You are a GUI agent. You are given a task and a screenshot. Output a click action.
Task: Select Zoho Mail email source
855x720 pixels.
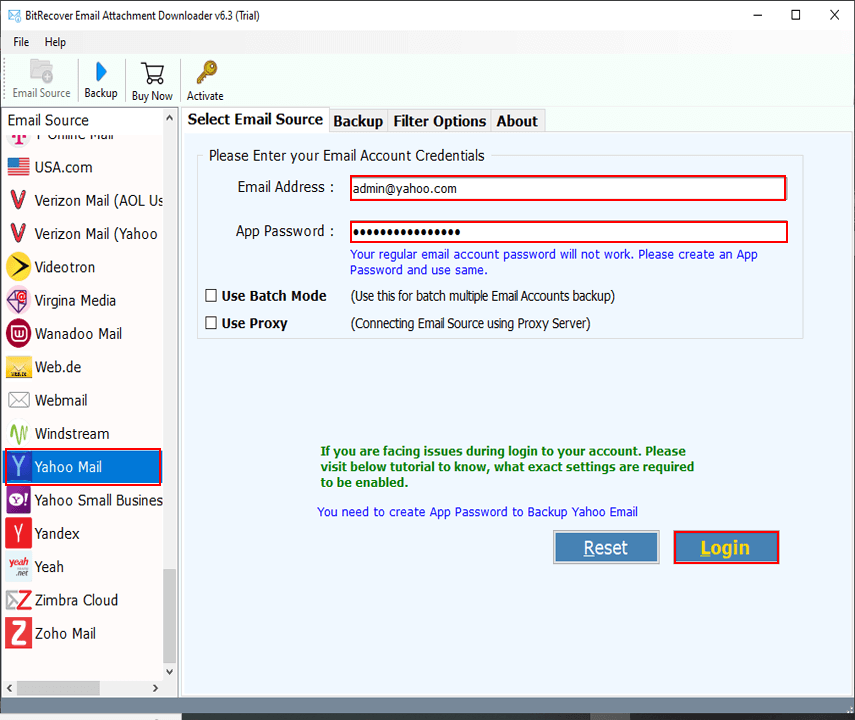click(x=65, y=634)
